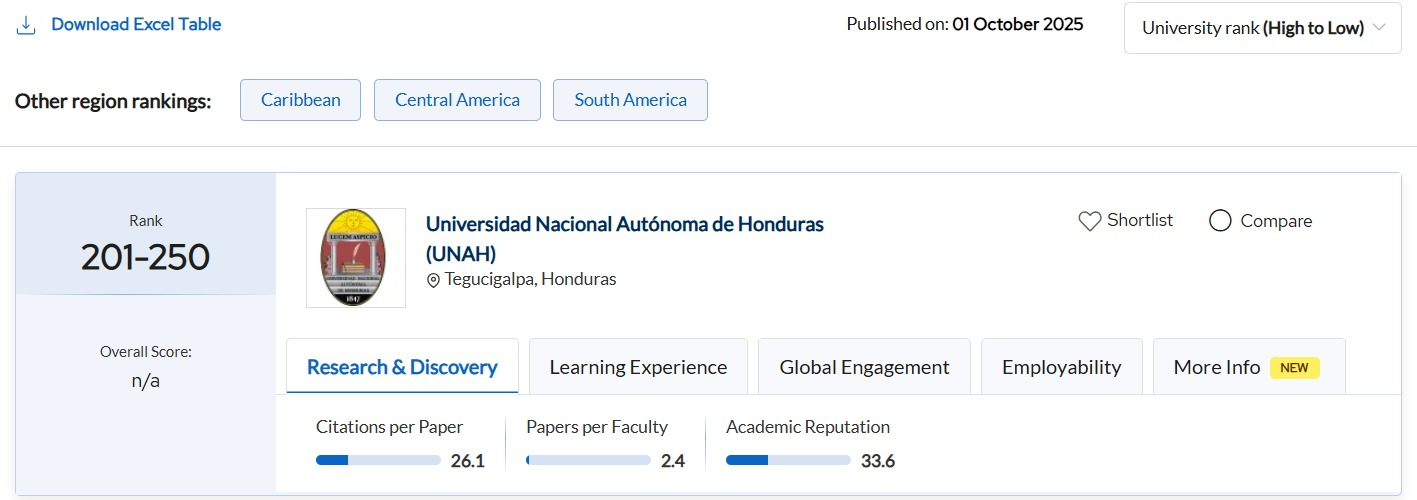Show the More Info tab

[1216, 367]
